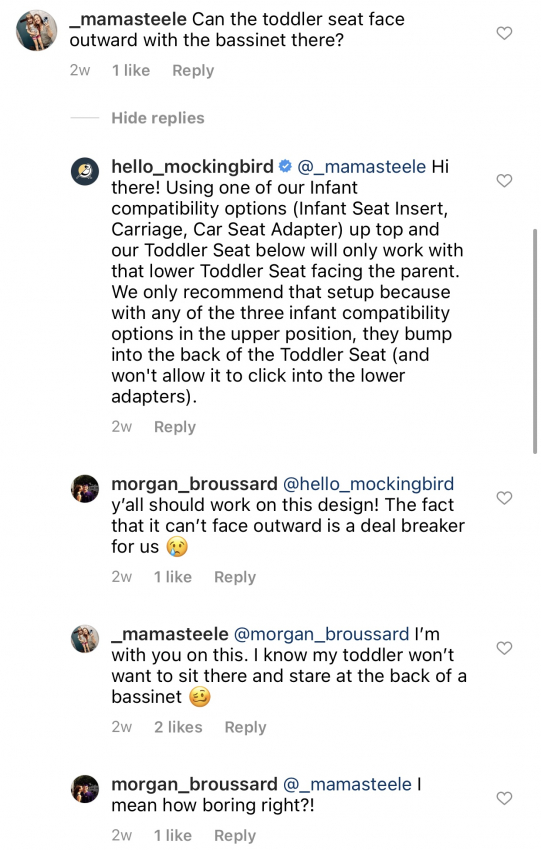Heart morgan_broussard's deal breaker comment
The image size is (541, 850).
504,498
